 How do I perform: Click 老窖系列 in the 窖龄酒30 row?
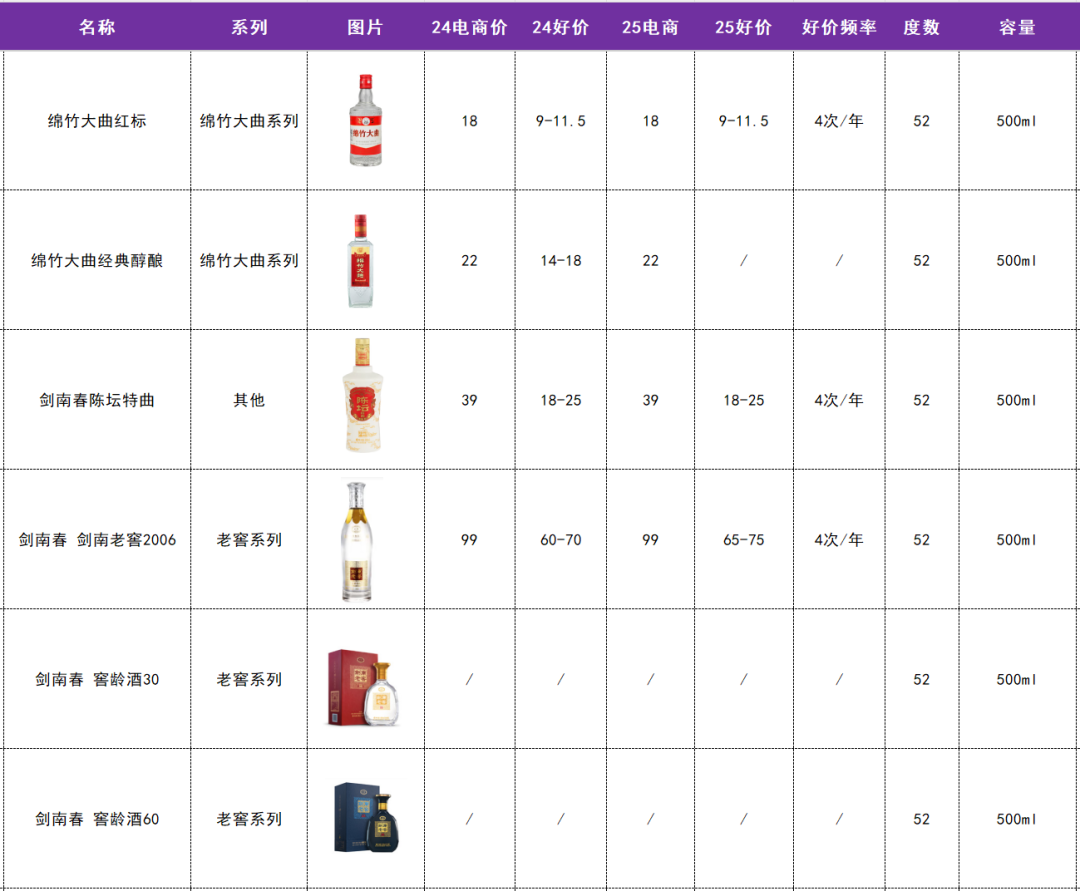pyautogui.click(x=249, y=680)
